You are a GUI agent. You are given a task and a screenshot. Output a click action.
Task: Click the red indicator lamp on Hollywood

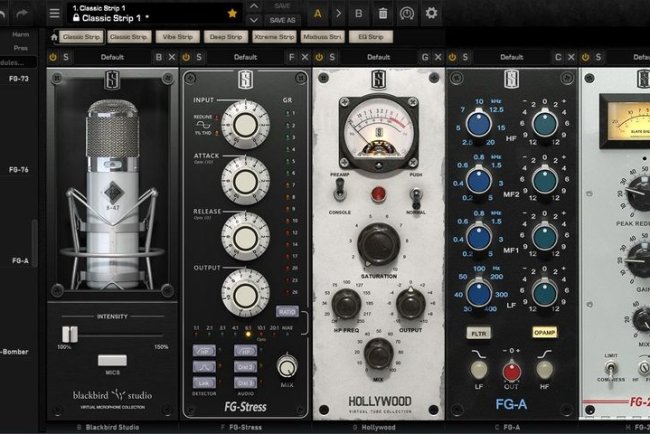(378, 194)
